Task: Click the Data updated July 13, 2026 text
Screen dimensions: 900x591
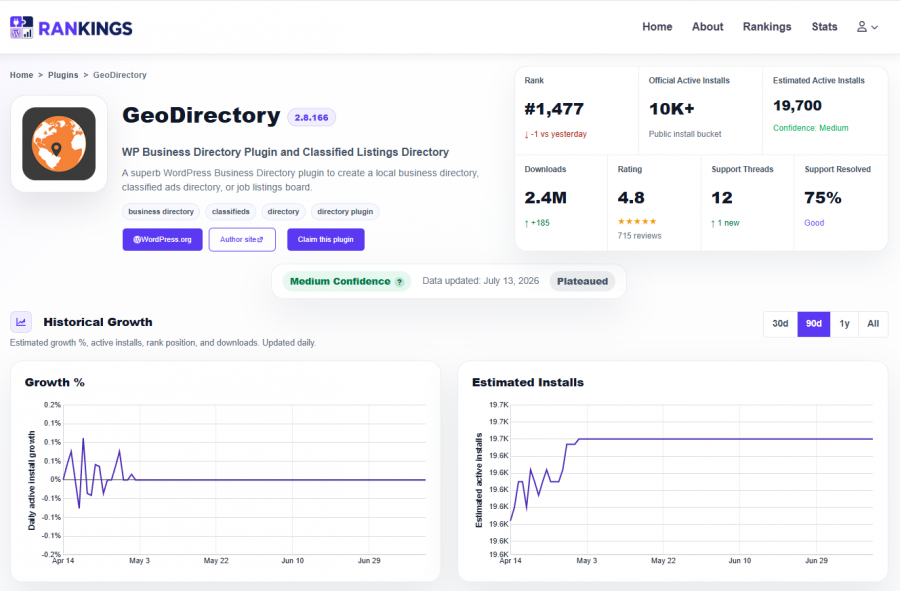Action: [x=480, y=281]
